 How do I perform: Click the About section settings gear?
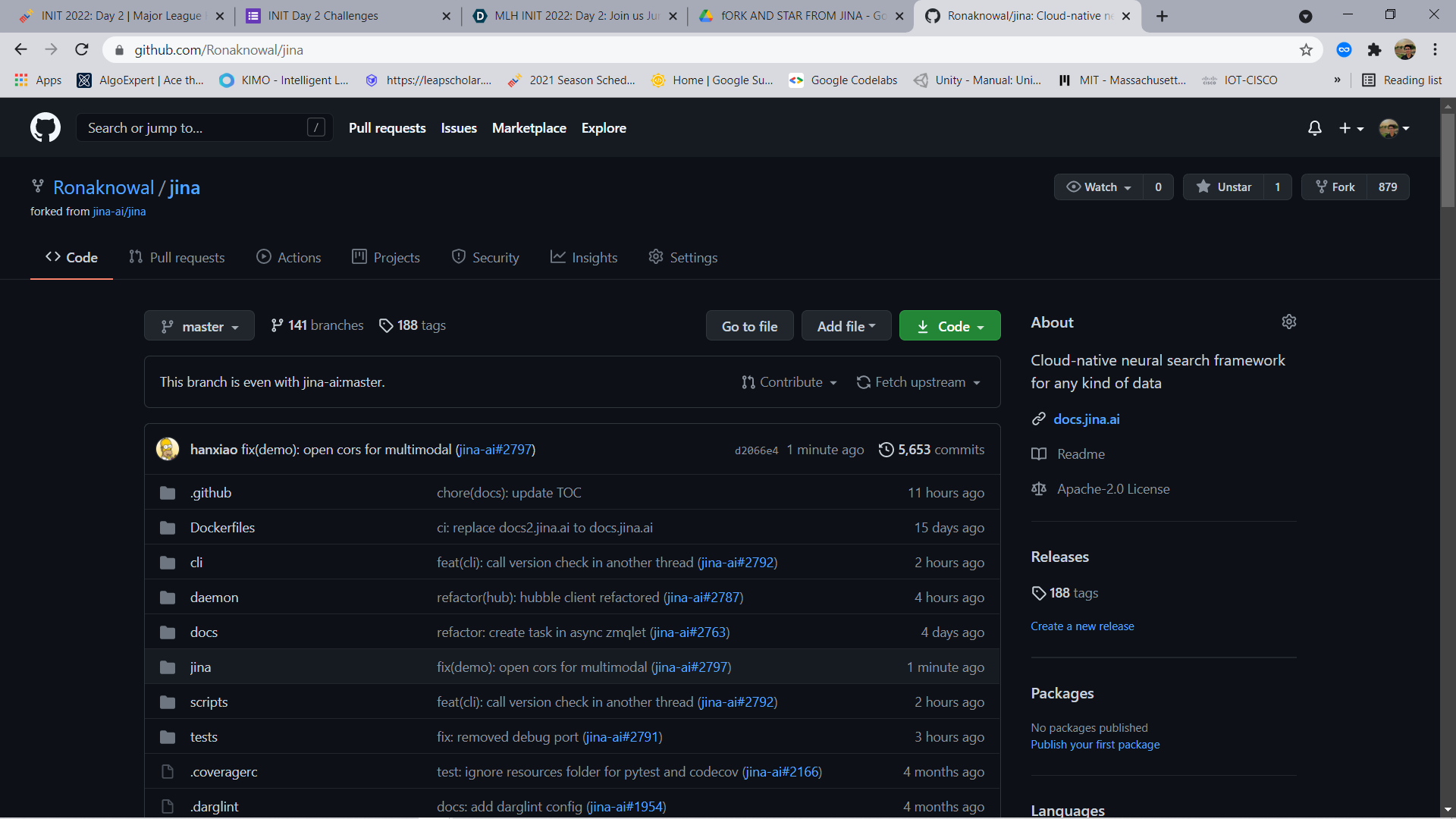(x=1288, y=322)
